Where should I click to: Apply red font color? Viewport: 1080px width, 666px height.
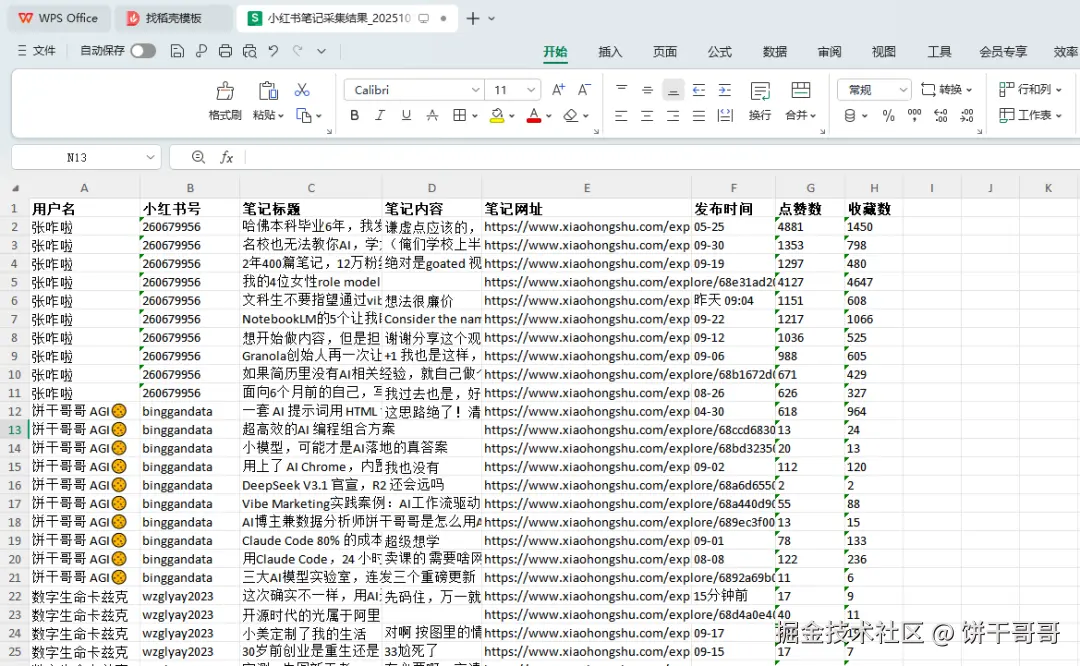coord(533,115)
